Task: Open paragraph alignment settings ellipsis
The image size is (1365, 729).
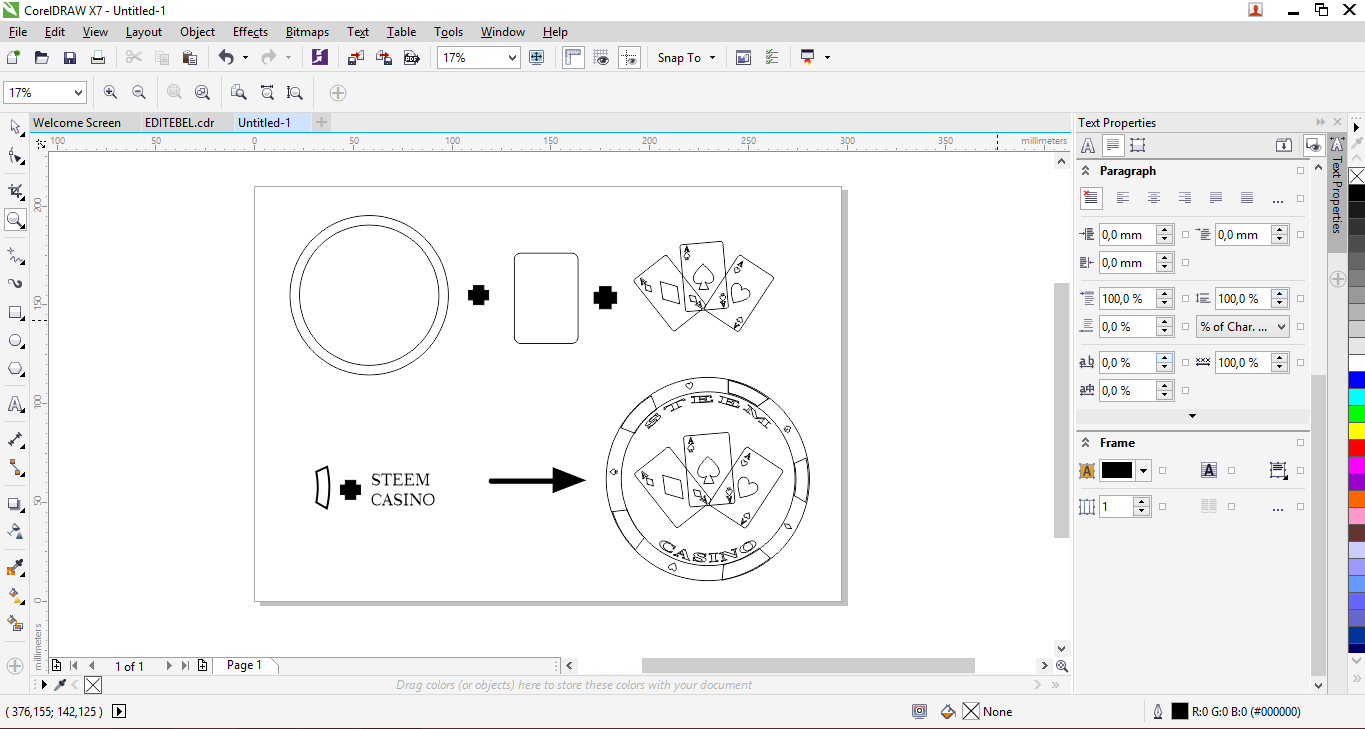Action: point(1277,200)
